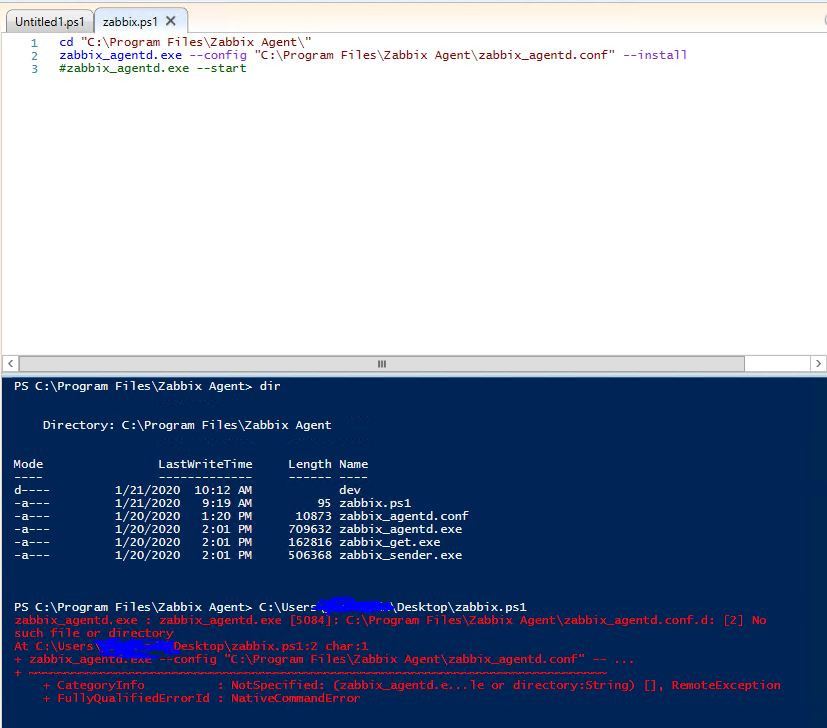The height and width of the screenshot is (728, 827).
Task: Click the --config parameter text
Action: 216,55
